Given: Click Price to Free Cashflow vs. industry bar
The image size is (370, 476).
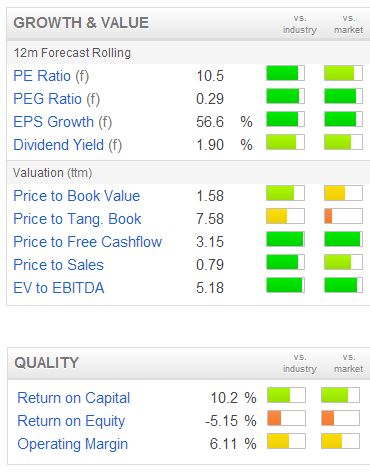Looking at the screenshot, I should point(285,239).
